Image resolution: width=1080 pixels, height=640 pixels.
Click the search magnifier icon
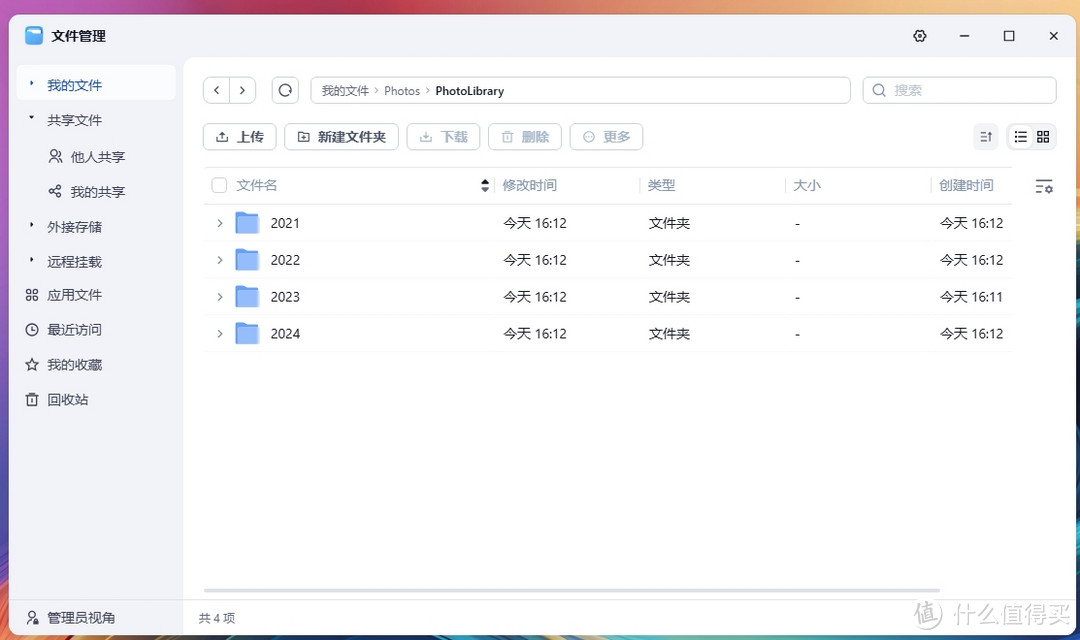point(878,90)
